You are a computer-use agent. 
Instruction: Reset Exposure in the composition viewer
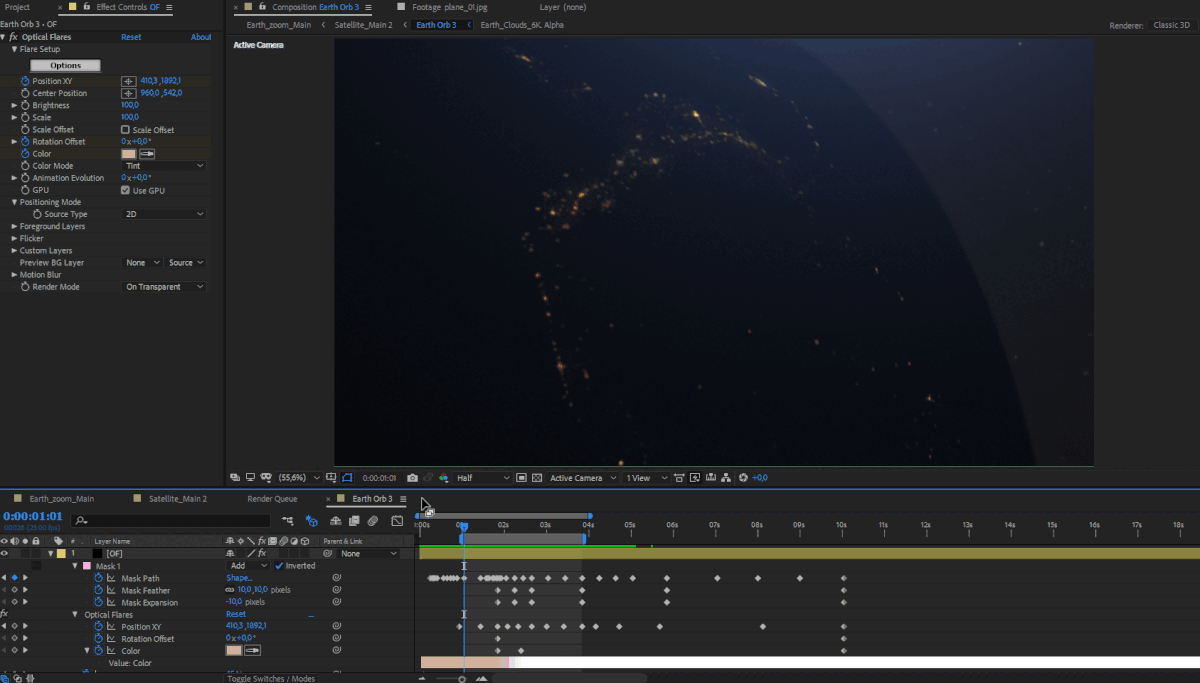744,477
